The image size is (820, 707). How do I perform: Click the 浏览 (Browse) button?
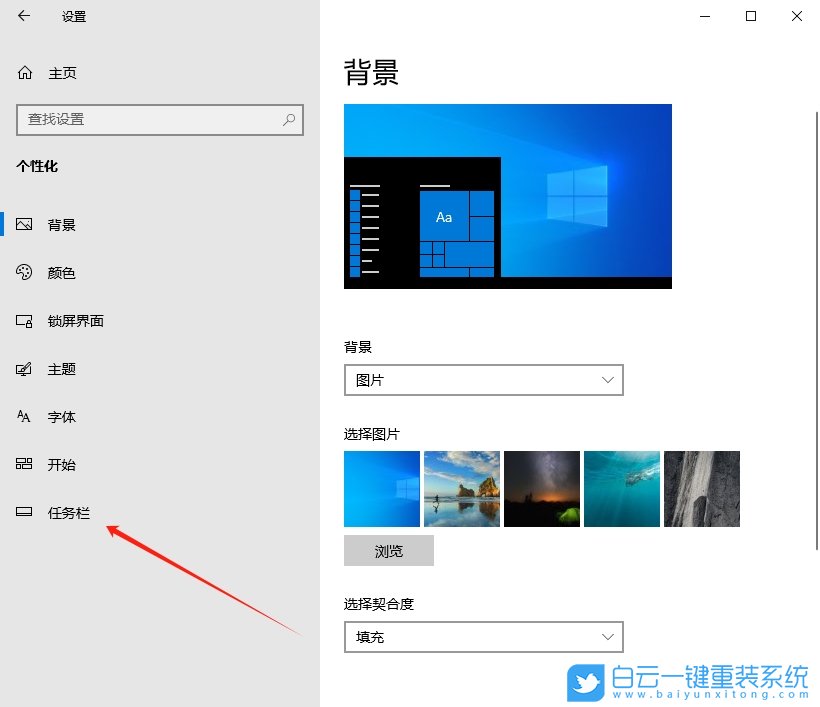(389, 550)
